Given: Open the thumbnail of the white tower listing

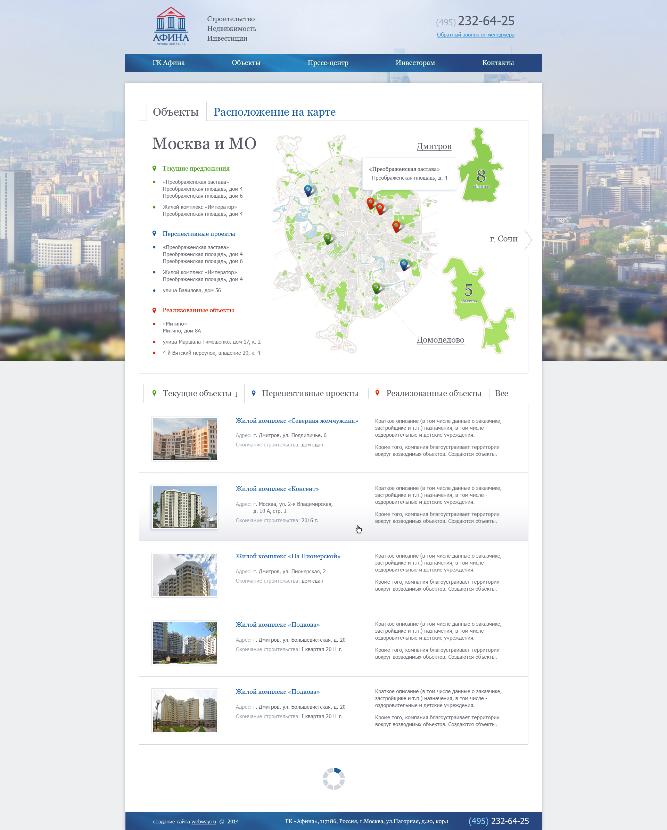Looking at the screenshot, I should pyautogui.click(x=184, y=507).
